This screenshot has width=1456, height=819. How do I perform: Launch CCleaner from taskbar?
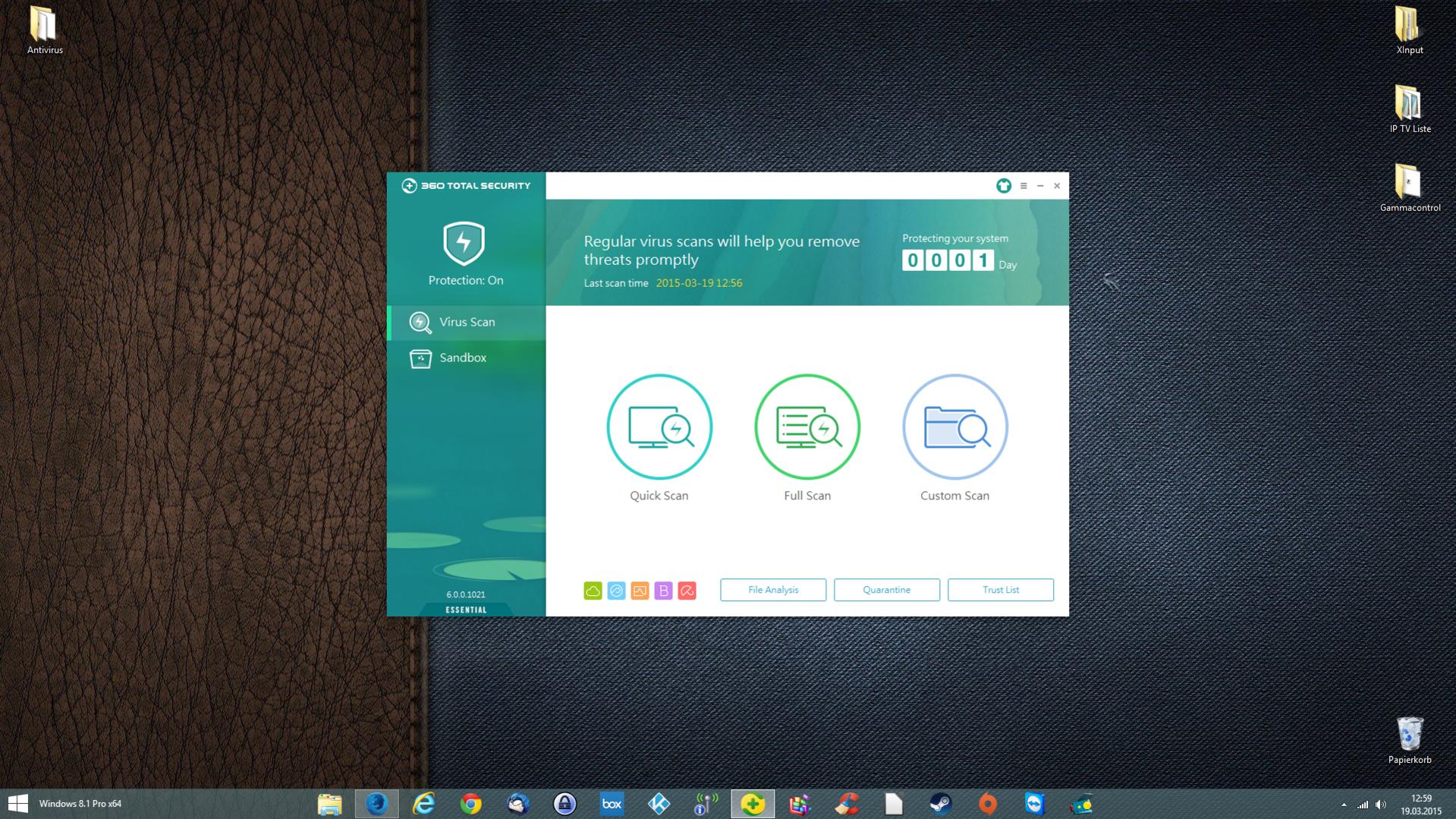[847, 804]
